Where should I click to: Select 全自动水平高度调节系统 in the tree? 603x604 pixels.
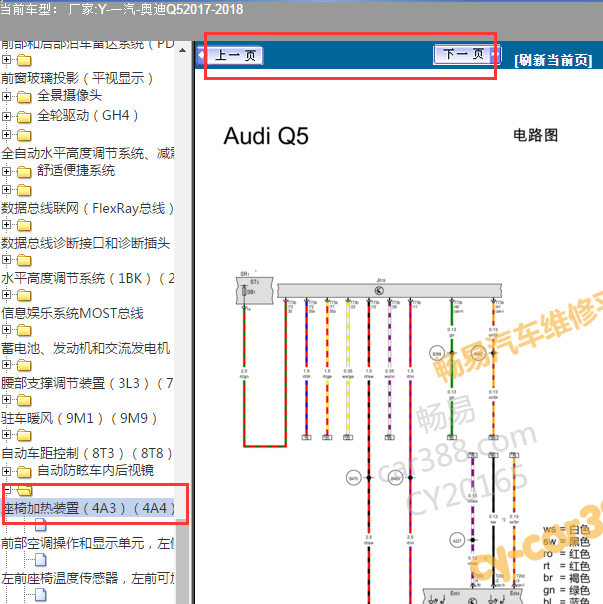point(87,153)
